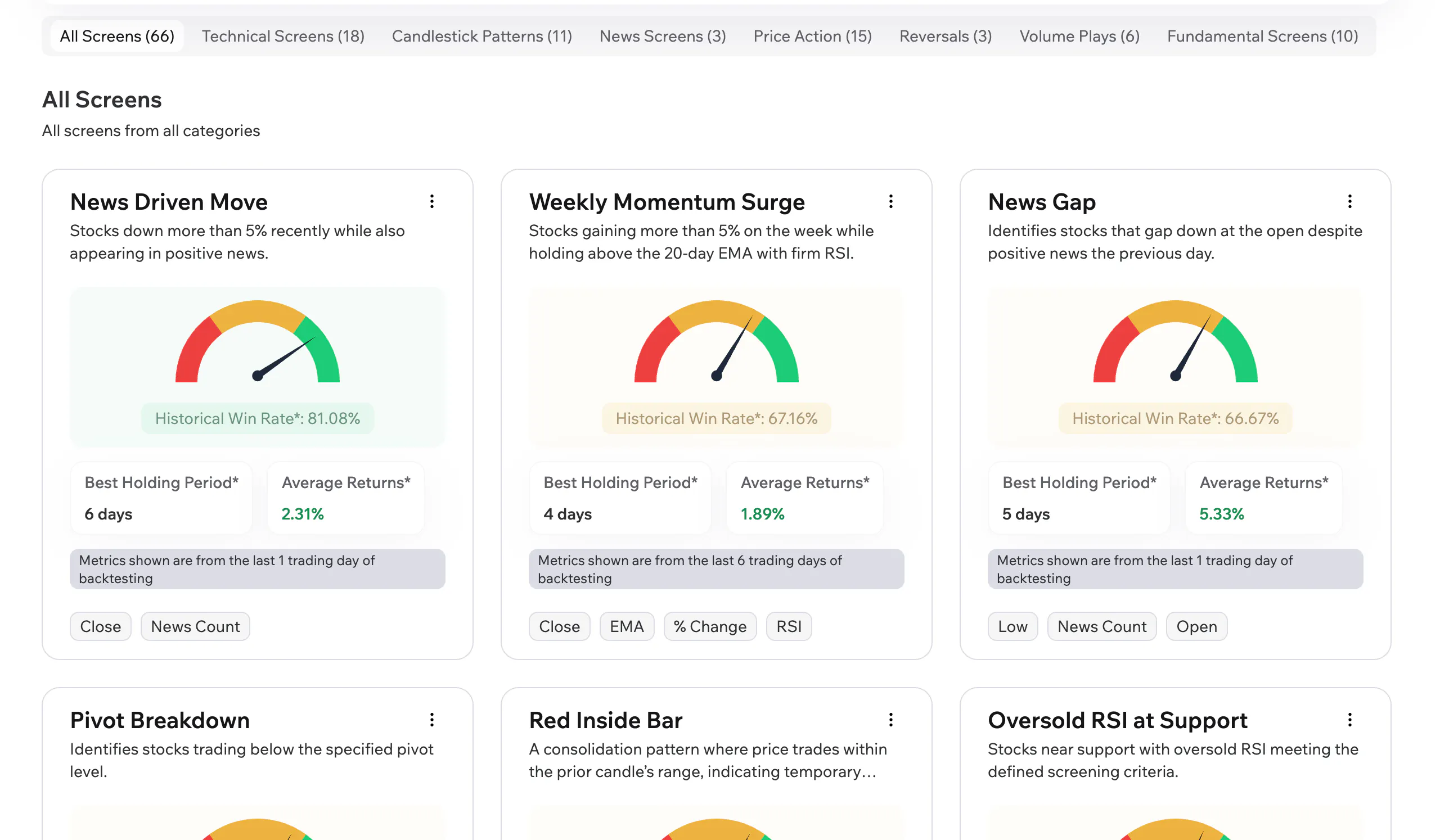Screen dimensions: 1449x840
Task: Open the Fundamental Screens (10) tab
Action: [x=1262, y=36]
